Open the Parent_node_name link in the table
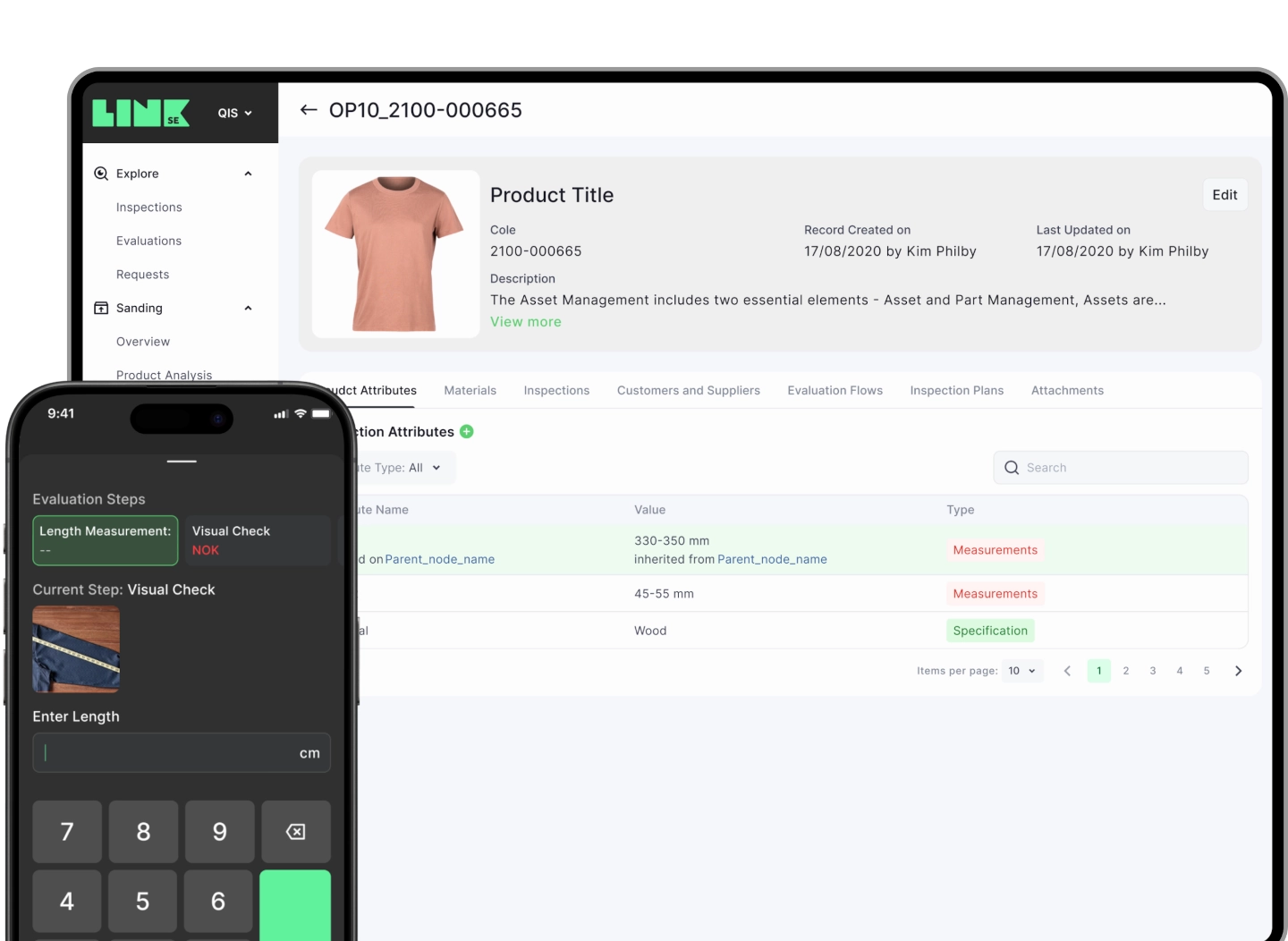Screen dimensions: 1288x941 (772, 559)
